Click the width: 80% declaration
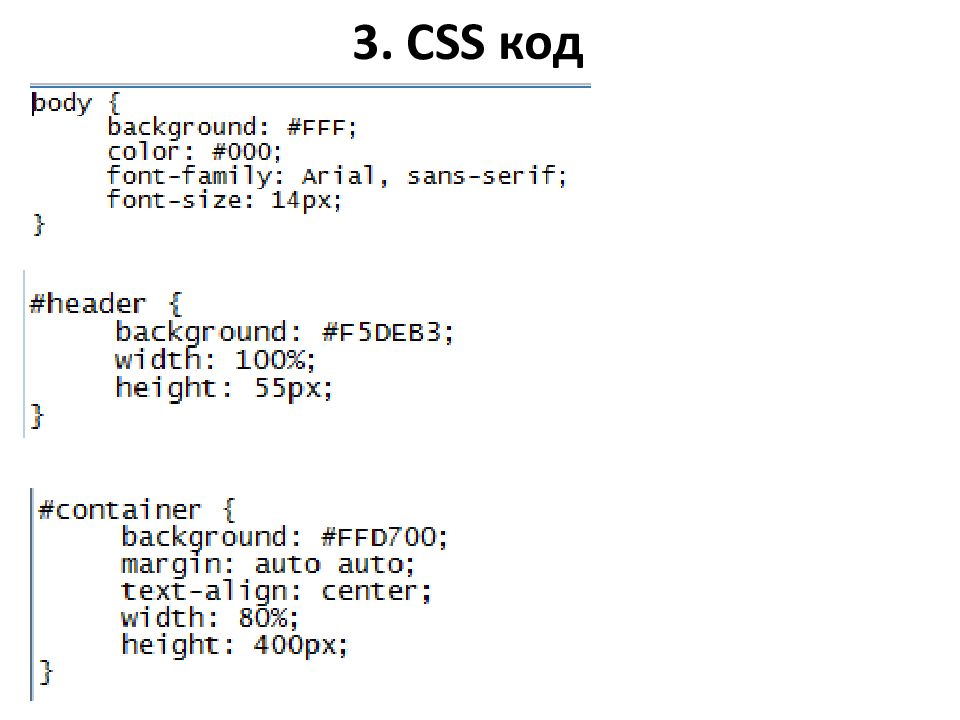The height and width of the screenshot is (720, 960). pyautogui.click(x=209, y=618)
